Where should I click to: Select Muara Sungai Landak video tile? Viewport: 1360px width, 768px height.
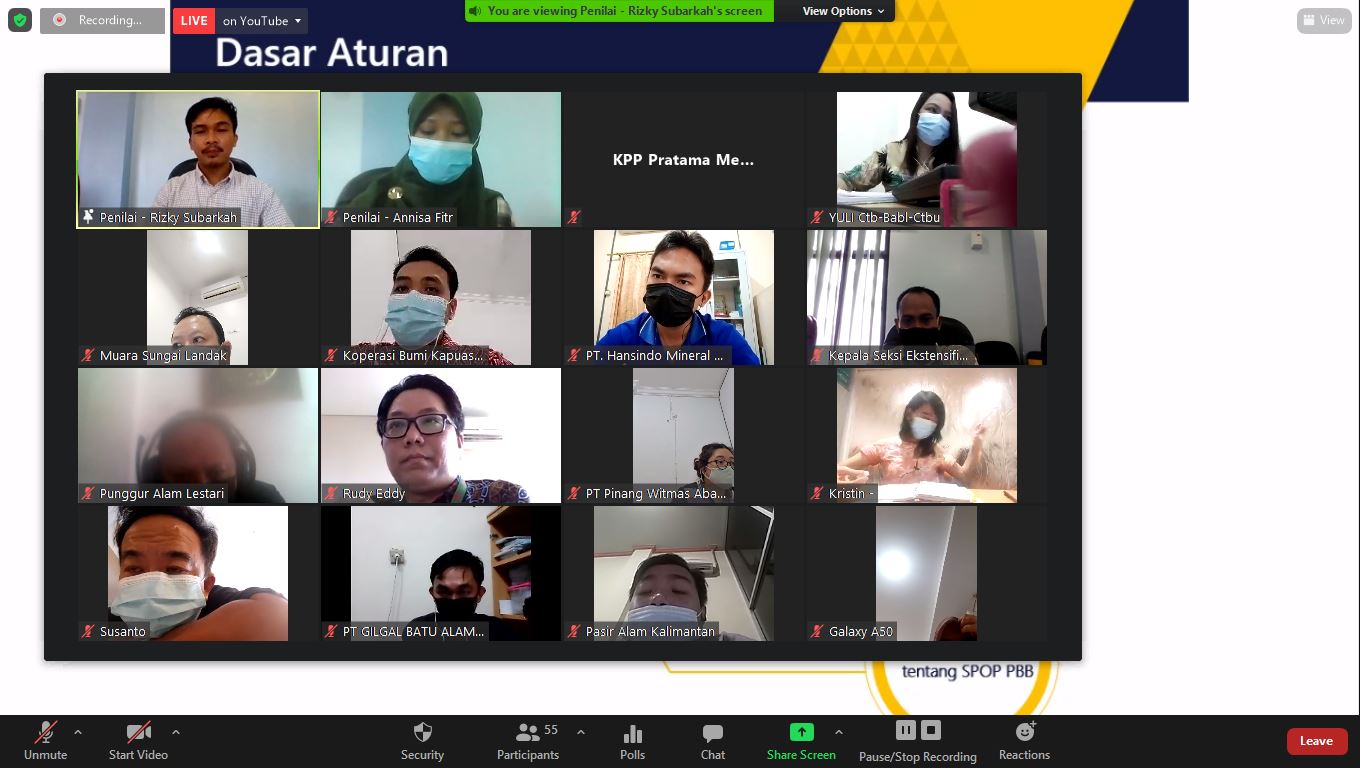point(198,298)
